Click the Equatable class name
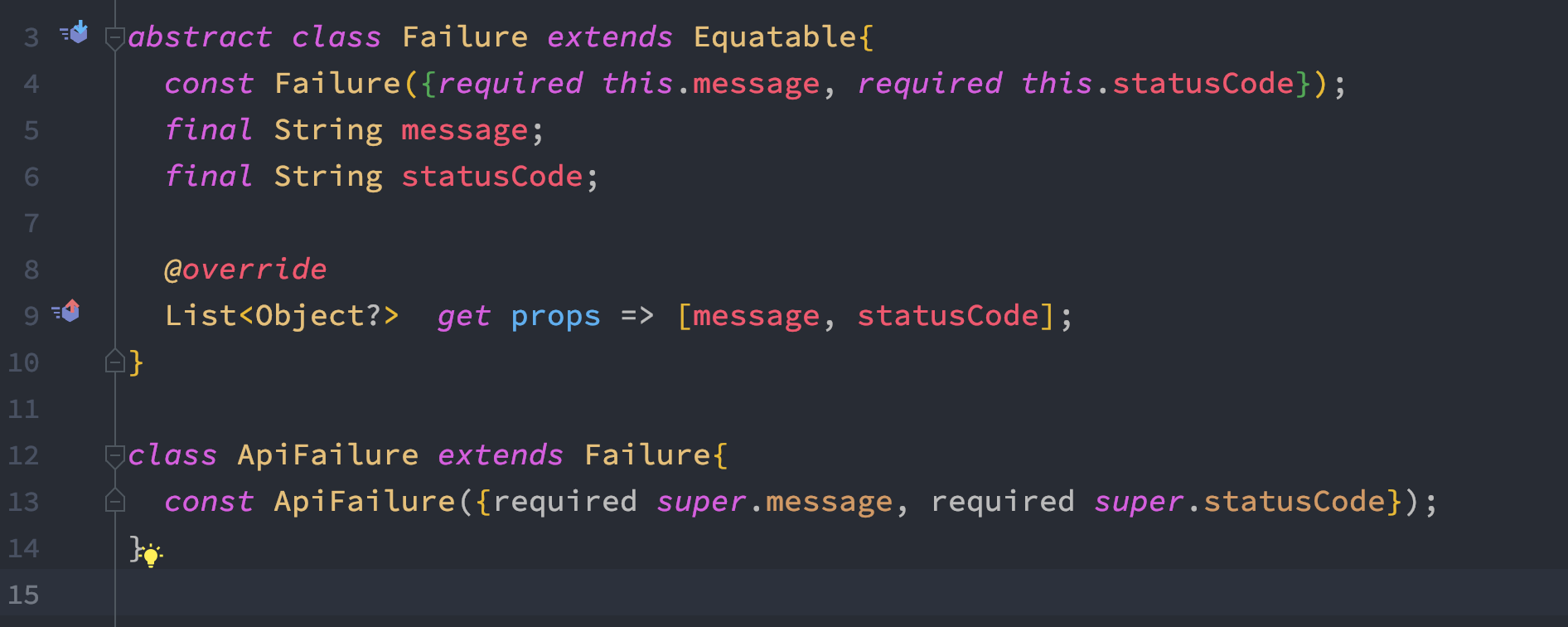The image size is (1568, 627). [775, 37]
